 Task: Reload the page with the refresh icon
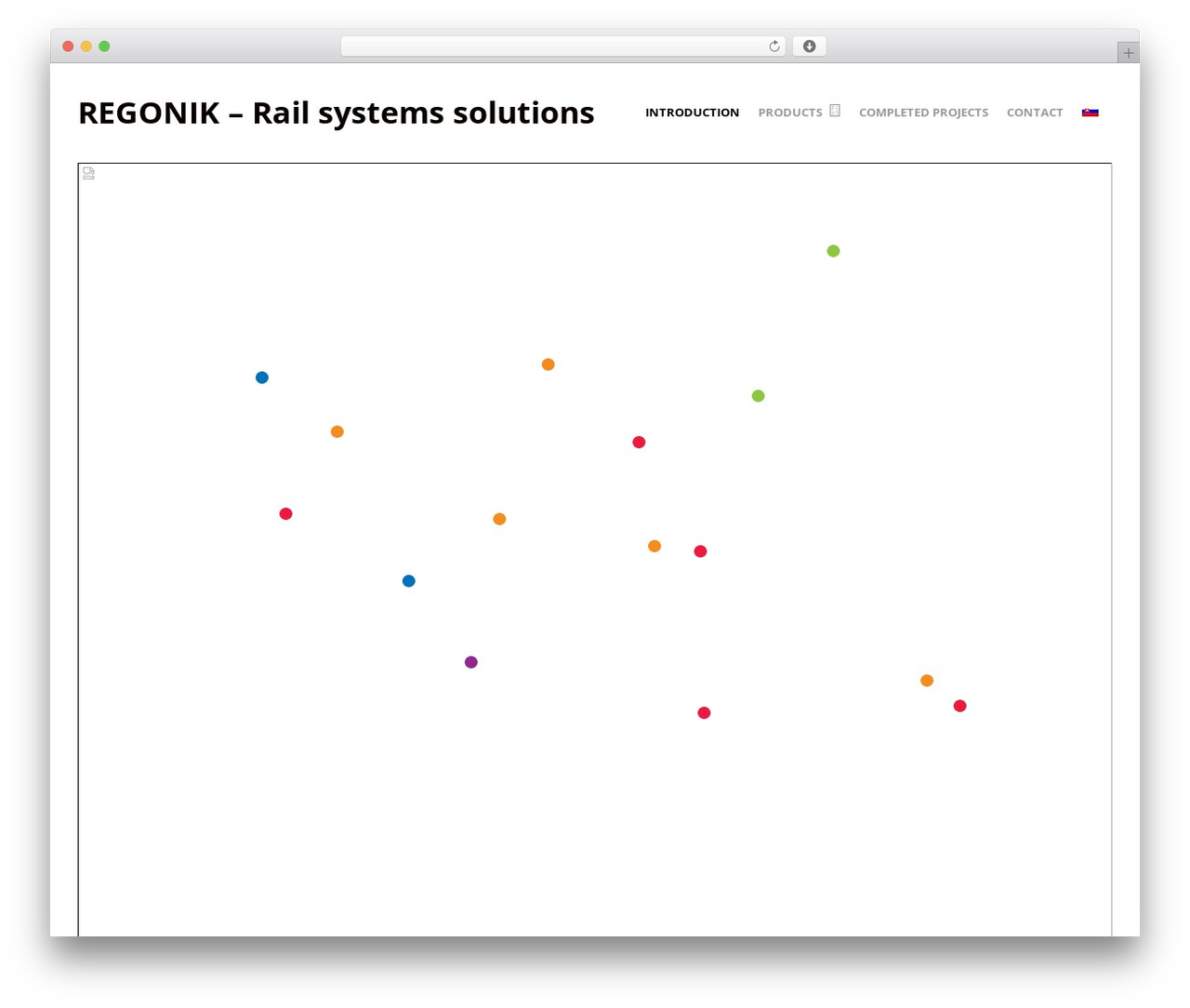(x=773, y=46)
